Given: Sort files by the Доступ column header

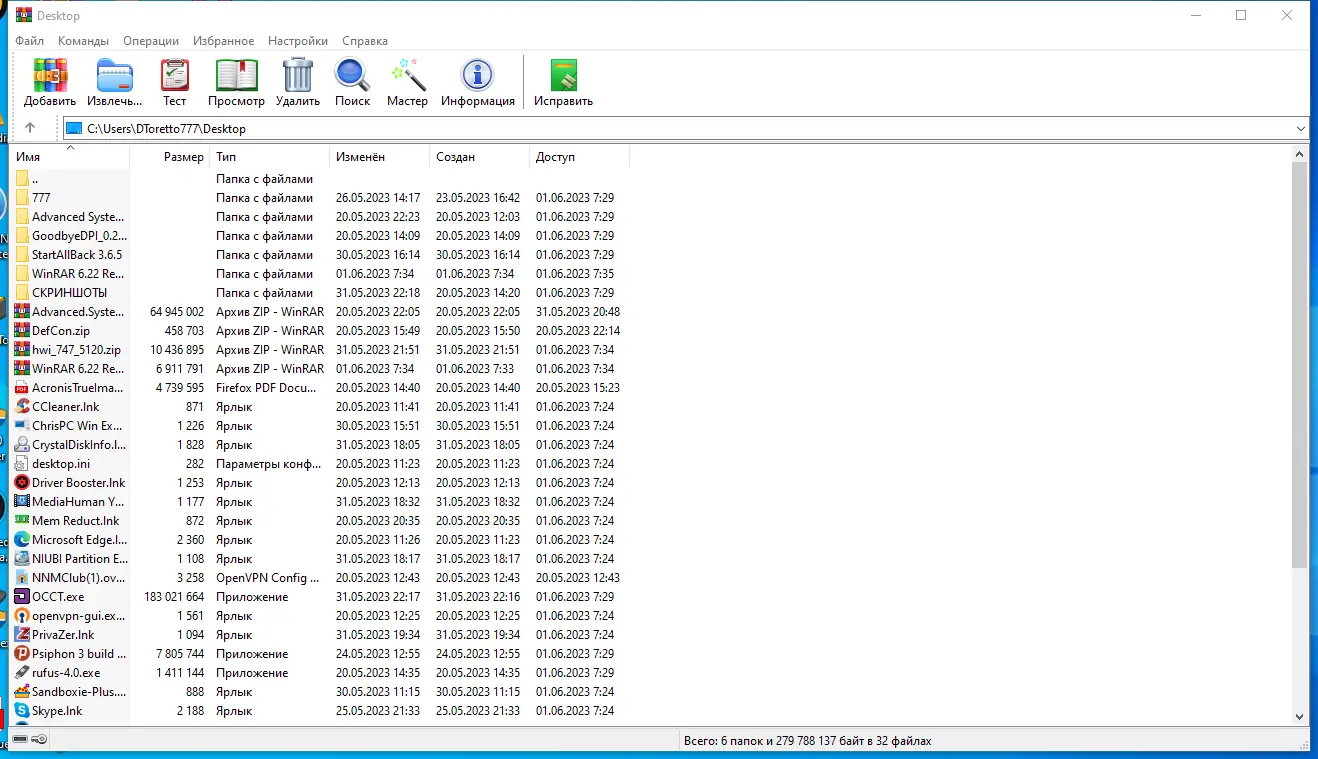Looking at the screenshot, I should coord(580,157).
